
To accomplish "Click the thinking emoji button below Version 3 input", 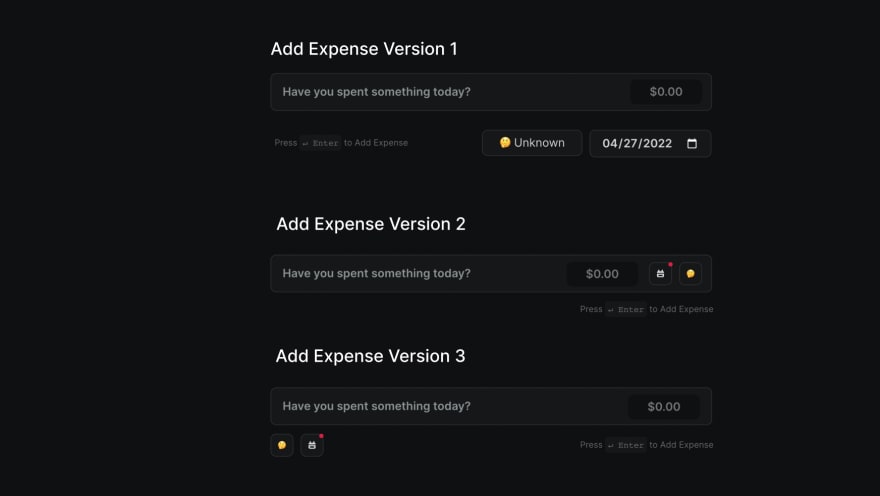I will tap(282, 445).
